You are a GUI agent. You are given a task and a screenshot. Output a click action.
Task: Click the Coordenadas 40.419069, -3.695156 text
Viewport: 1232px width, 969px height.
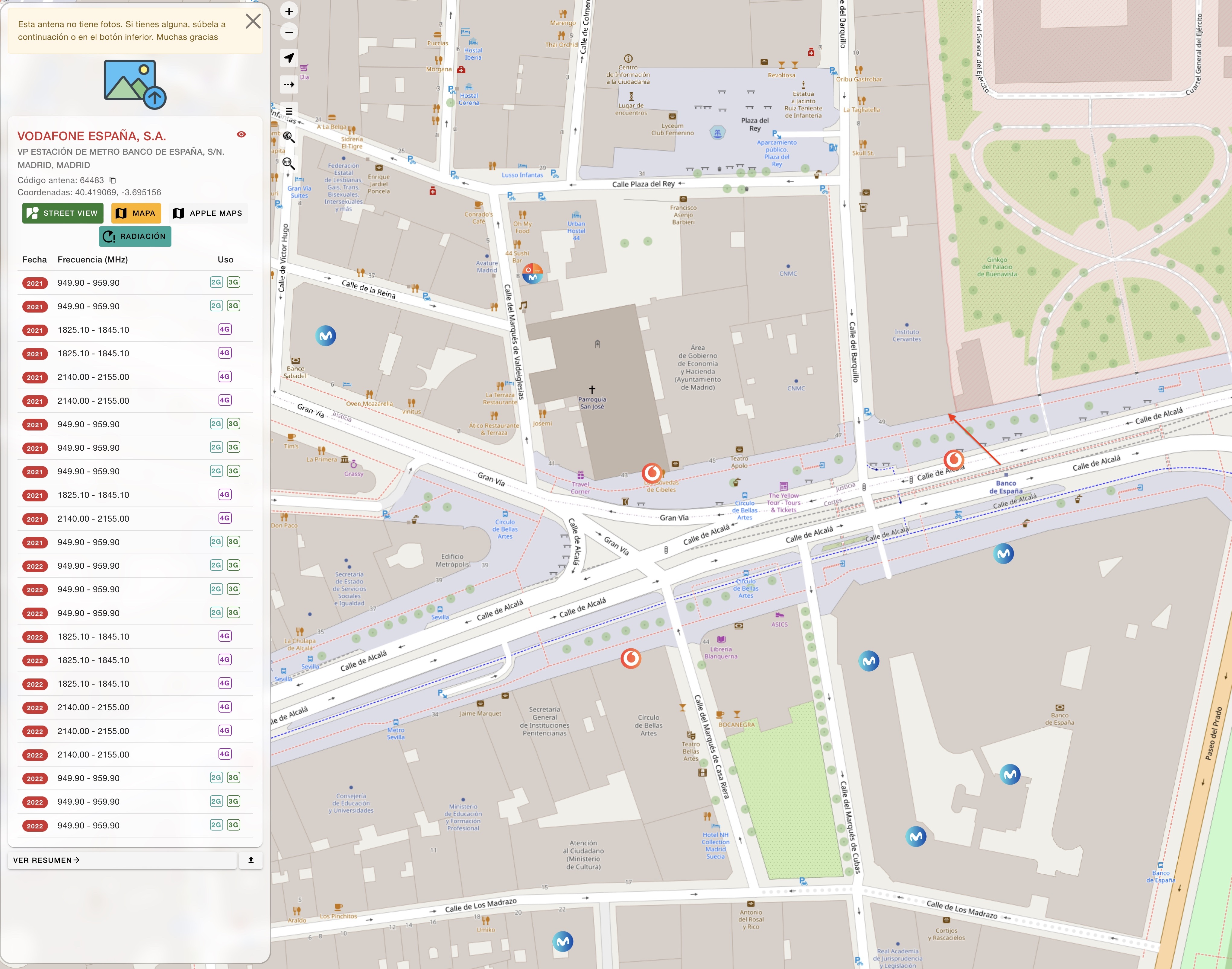(89, 192)
